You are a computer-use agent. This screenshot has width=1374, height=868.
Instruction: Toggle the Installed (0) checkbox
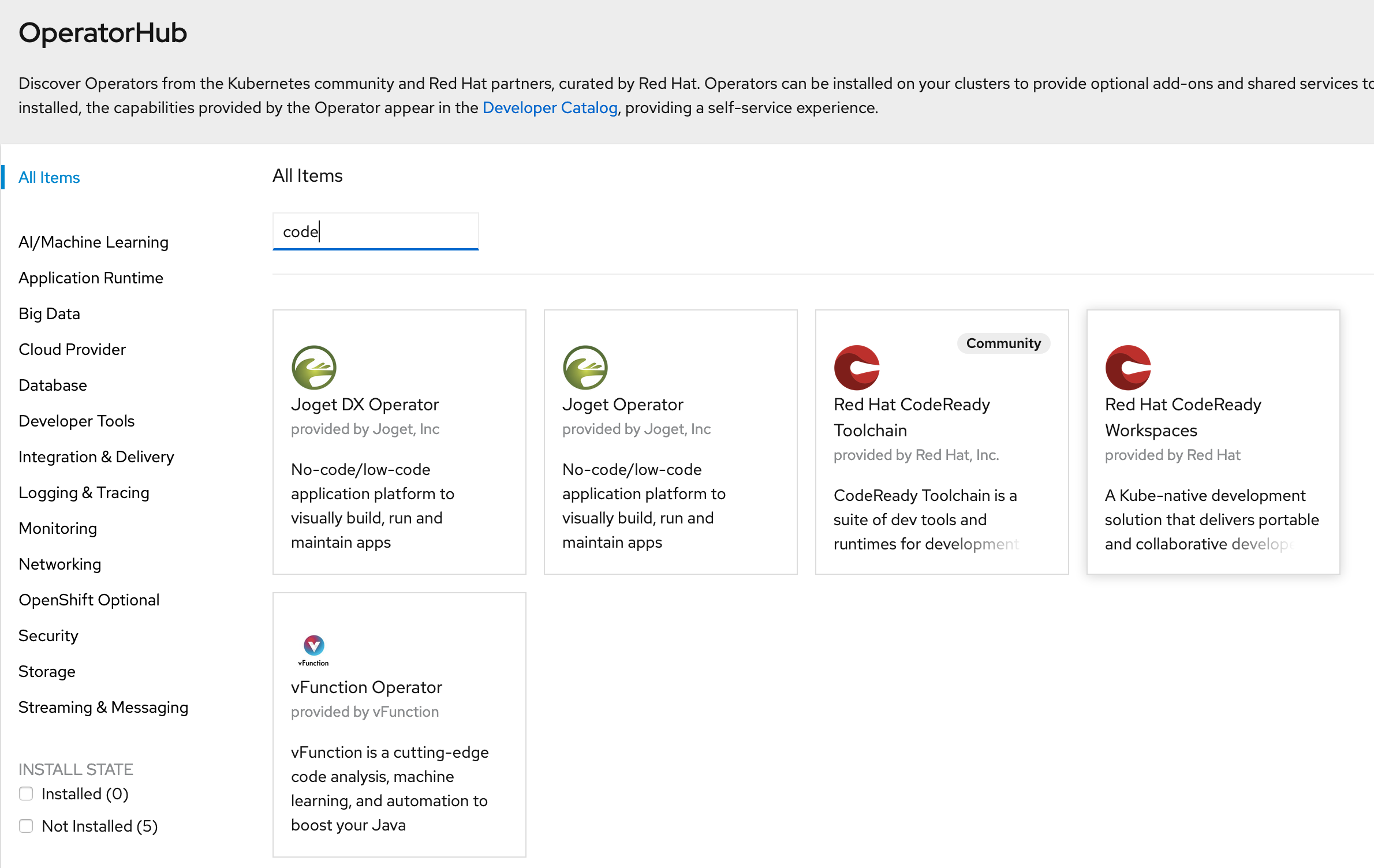coord(25,795)
